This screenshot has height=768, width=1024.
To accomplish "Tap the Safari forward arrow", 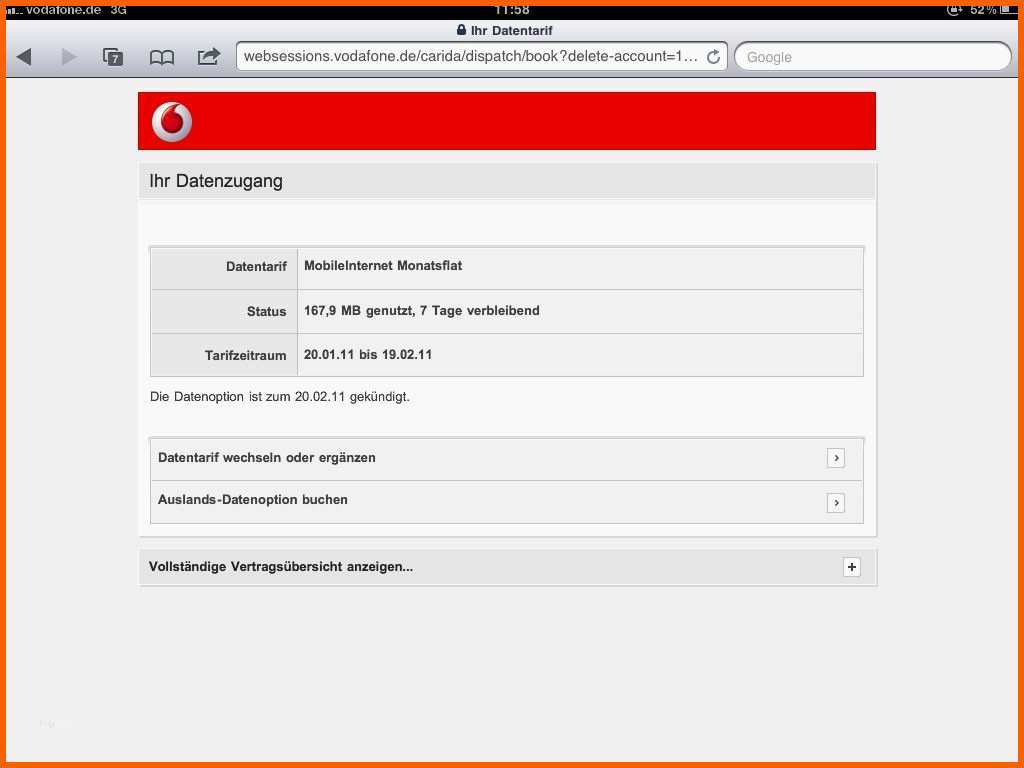I will pyautogui.click(x=69, y=57).
